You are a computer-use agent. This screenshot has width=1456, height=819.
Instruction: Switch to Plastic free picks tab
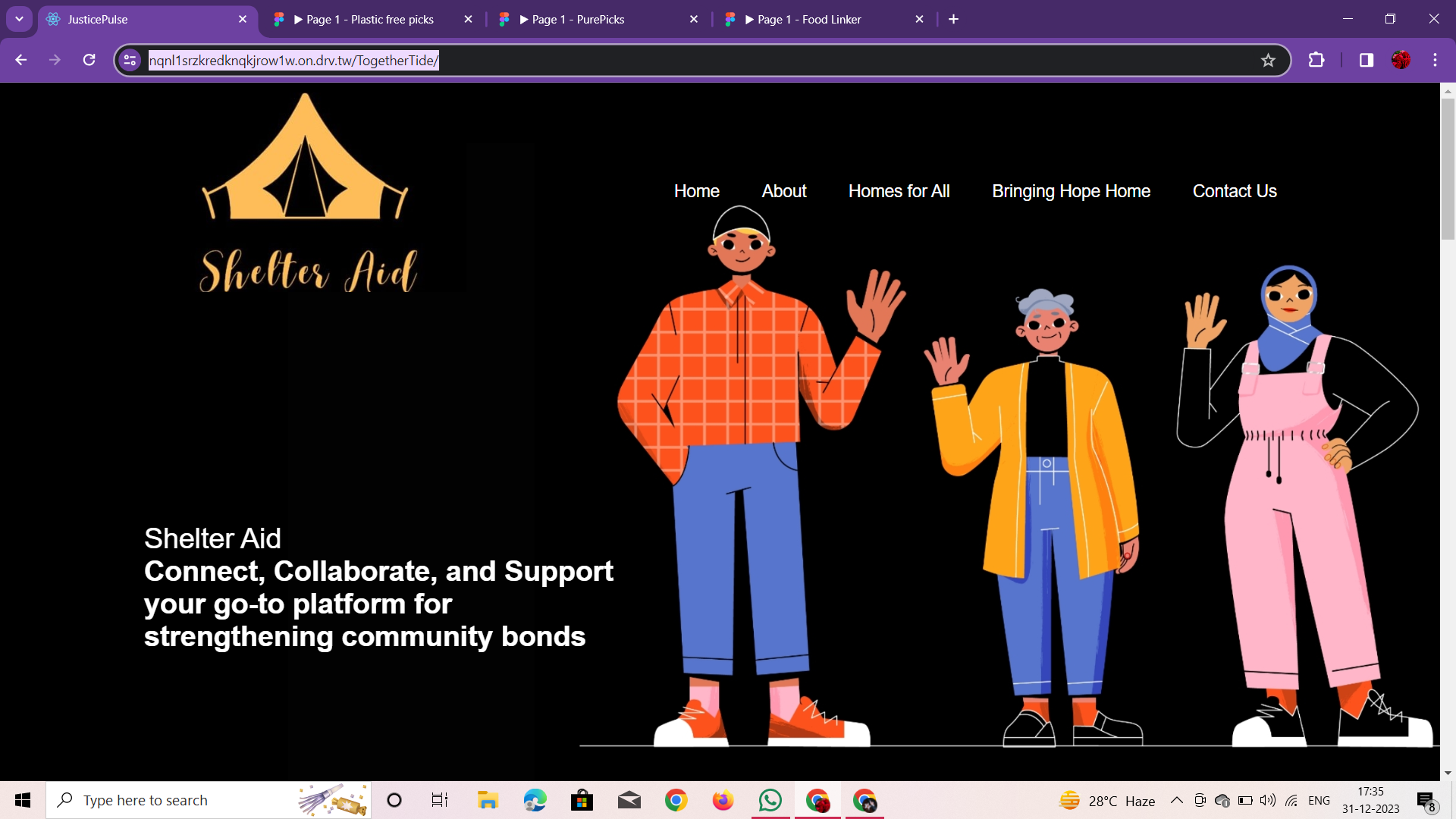point(369,20)
